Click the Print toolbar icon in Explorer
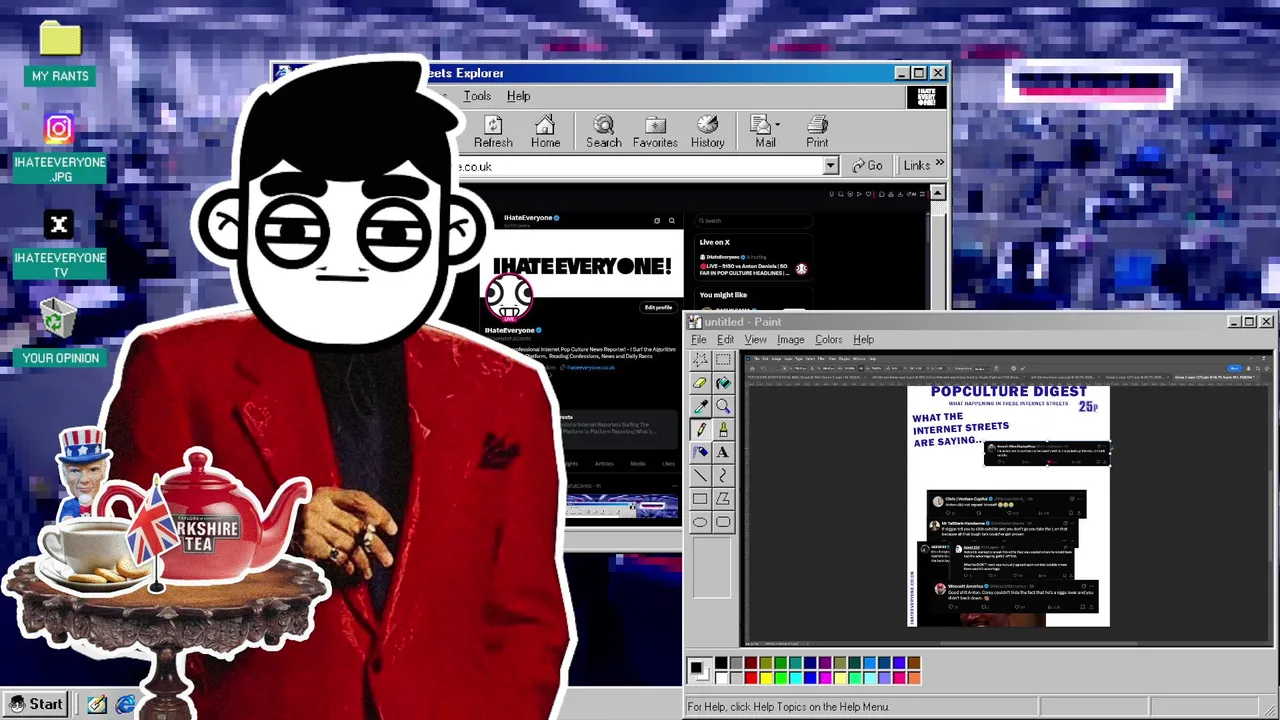1280x720 pixels. pyautogui.click(x=817, y=131)
